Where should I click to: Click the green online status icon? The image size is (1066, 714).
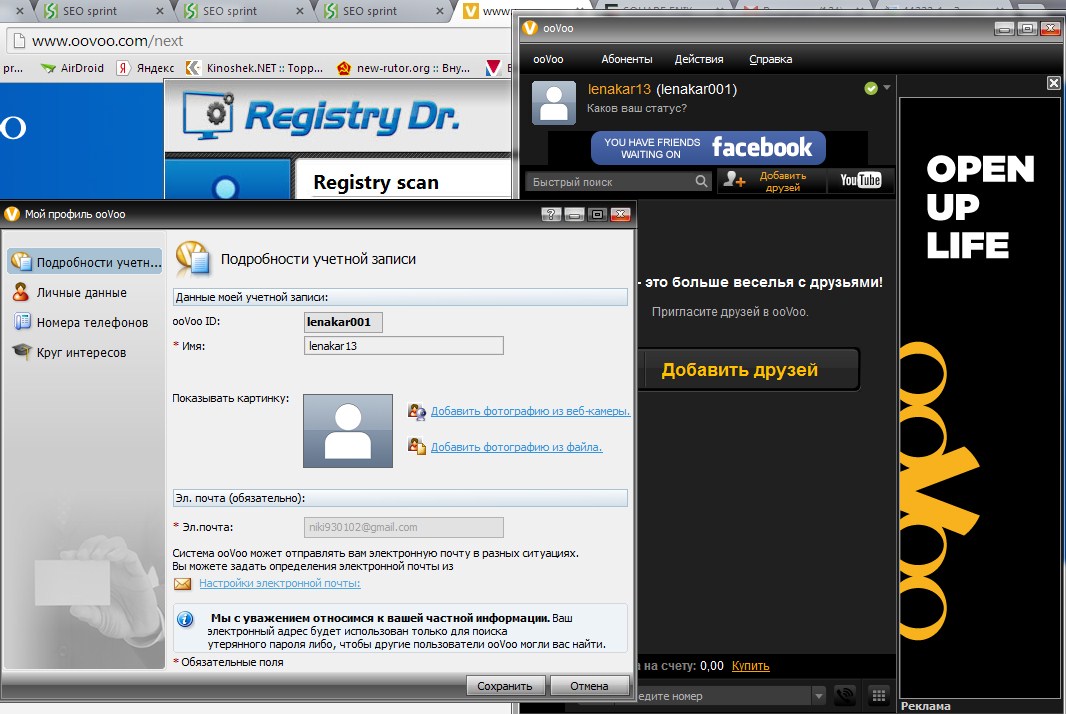click(871, 88)
